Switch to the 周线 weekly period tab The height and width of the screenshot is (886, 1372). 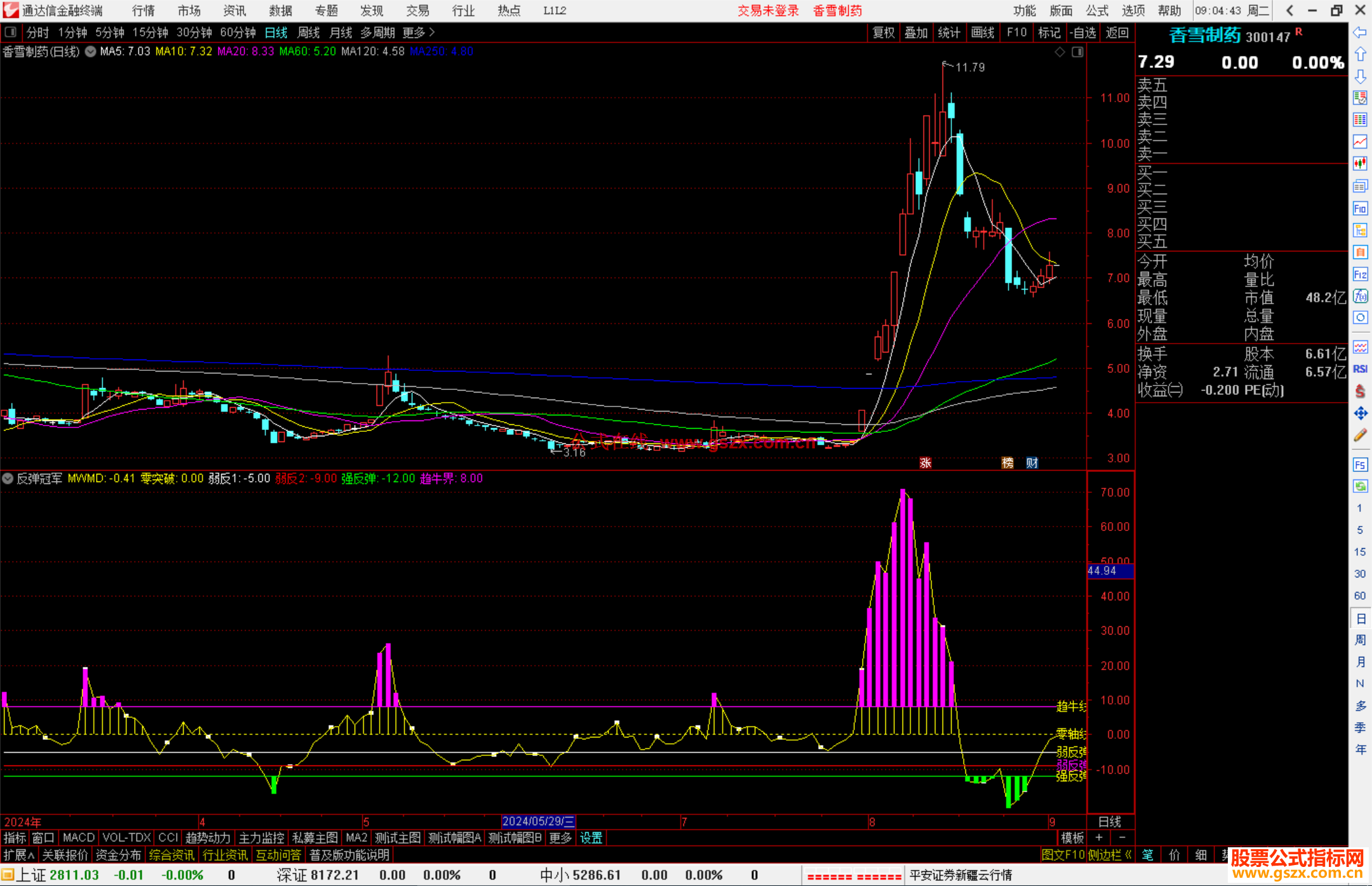[309, 32]
